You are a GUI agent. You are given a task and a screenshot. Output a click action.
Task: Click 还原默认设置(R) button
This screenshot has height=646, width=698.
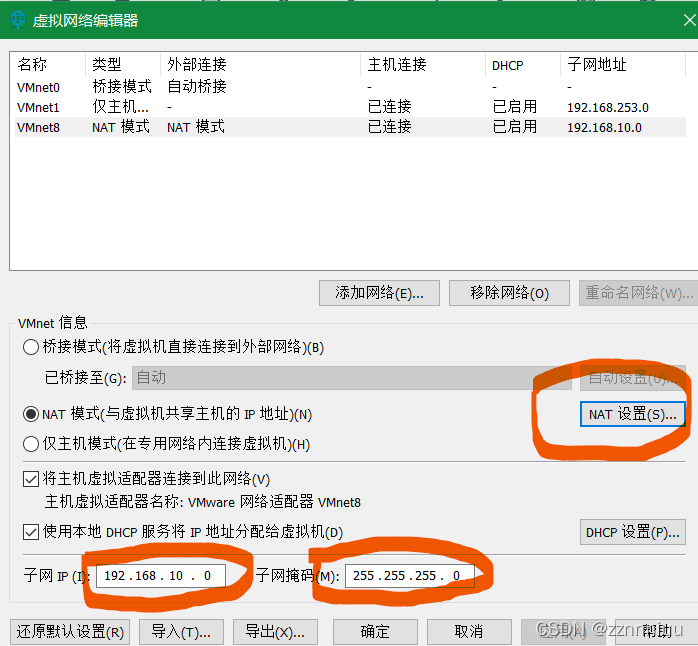click(70, 632)
